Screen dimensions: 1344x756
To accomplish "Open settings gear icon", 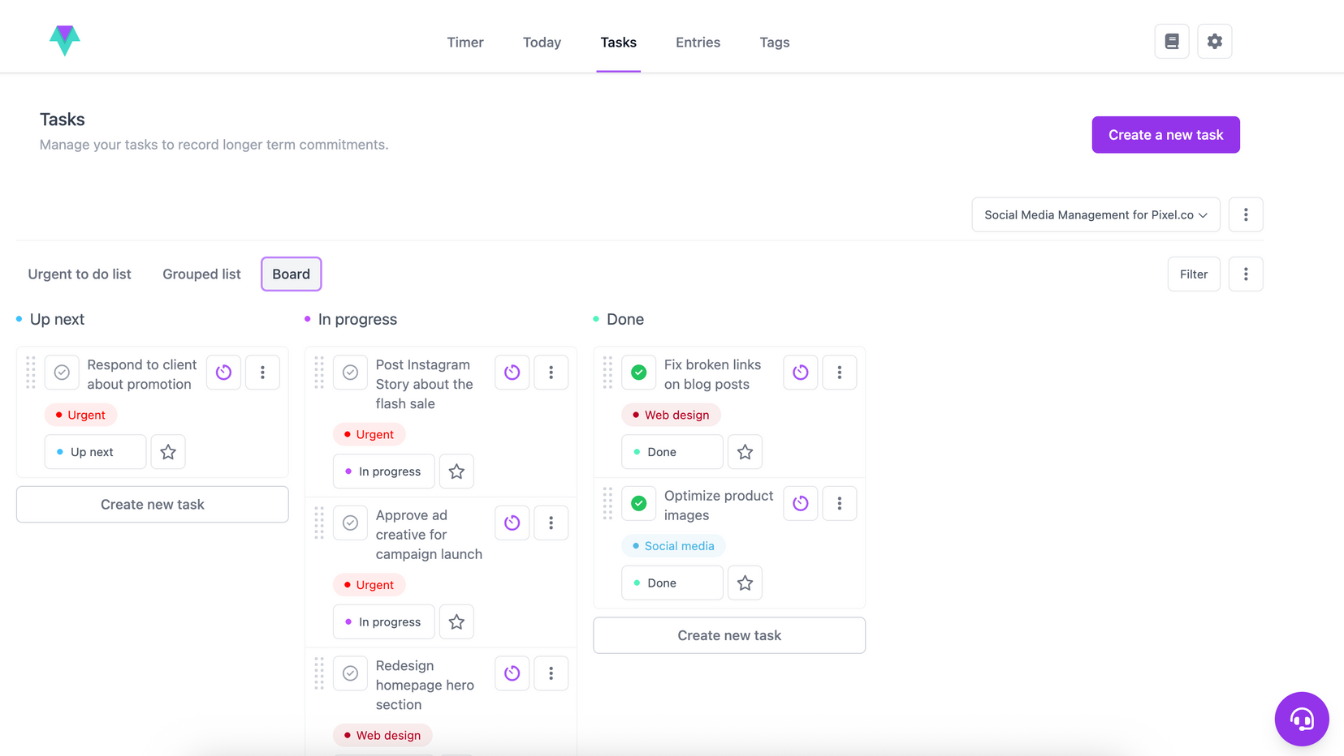I will point(1215,42).
